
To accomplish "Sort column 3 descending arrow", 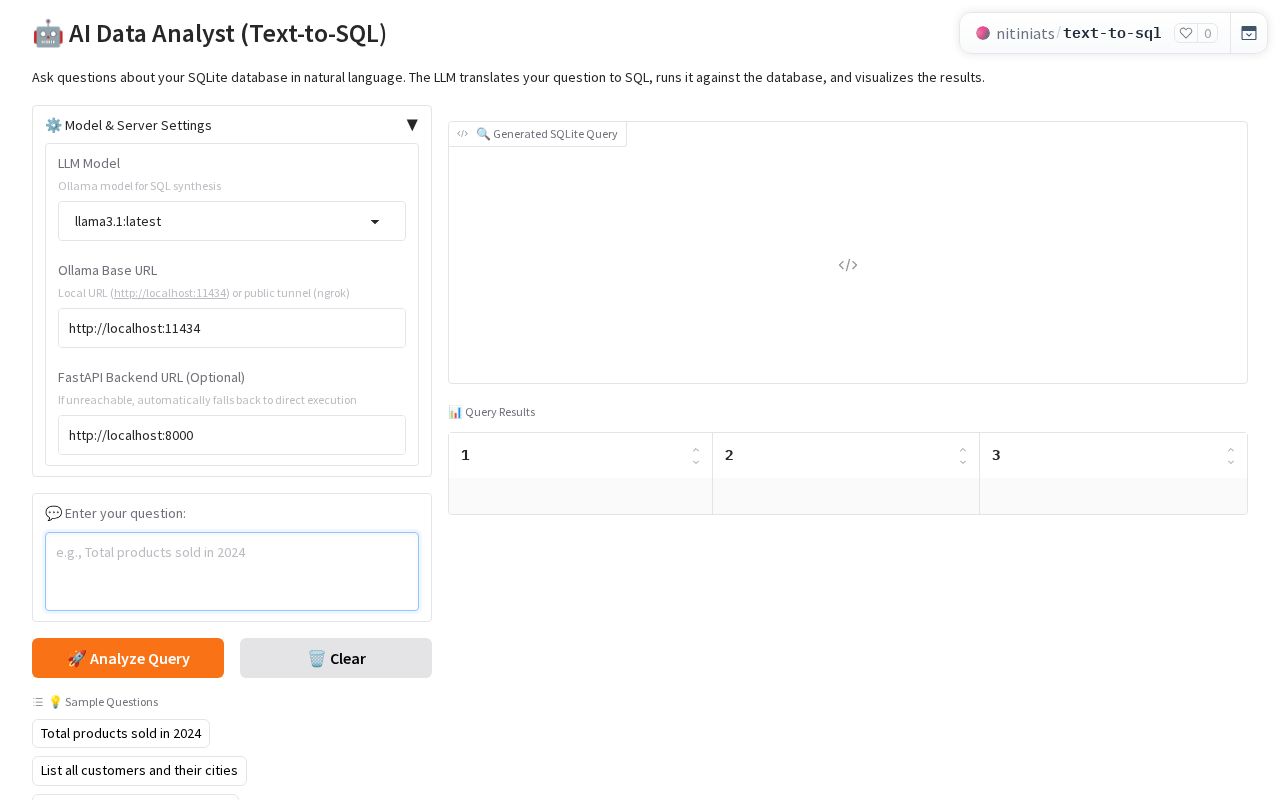I will [x=1230, y=462].
